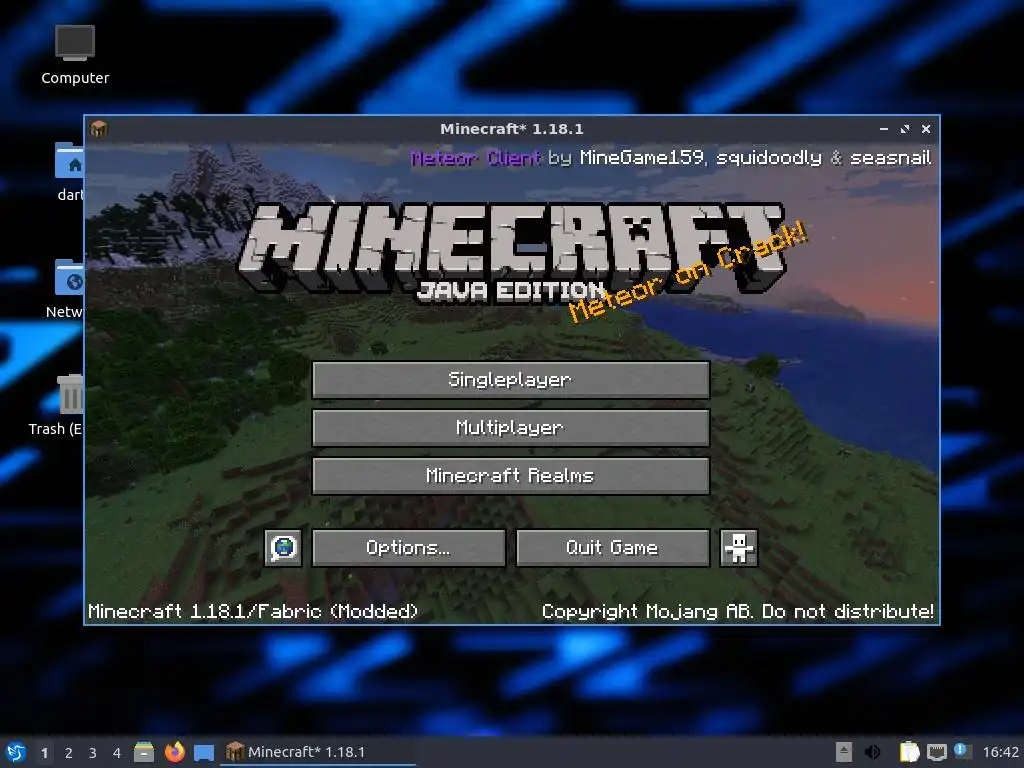Image resolution: width=1024 pixels, height=768 pixels.
Task: Minimize the Minecraft window
Action: click(884, 129)
